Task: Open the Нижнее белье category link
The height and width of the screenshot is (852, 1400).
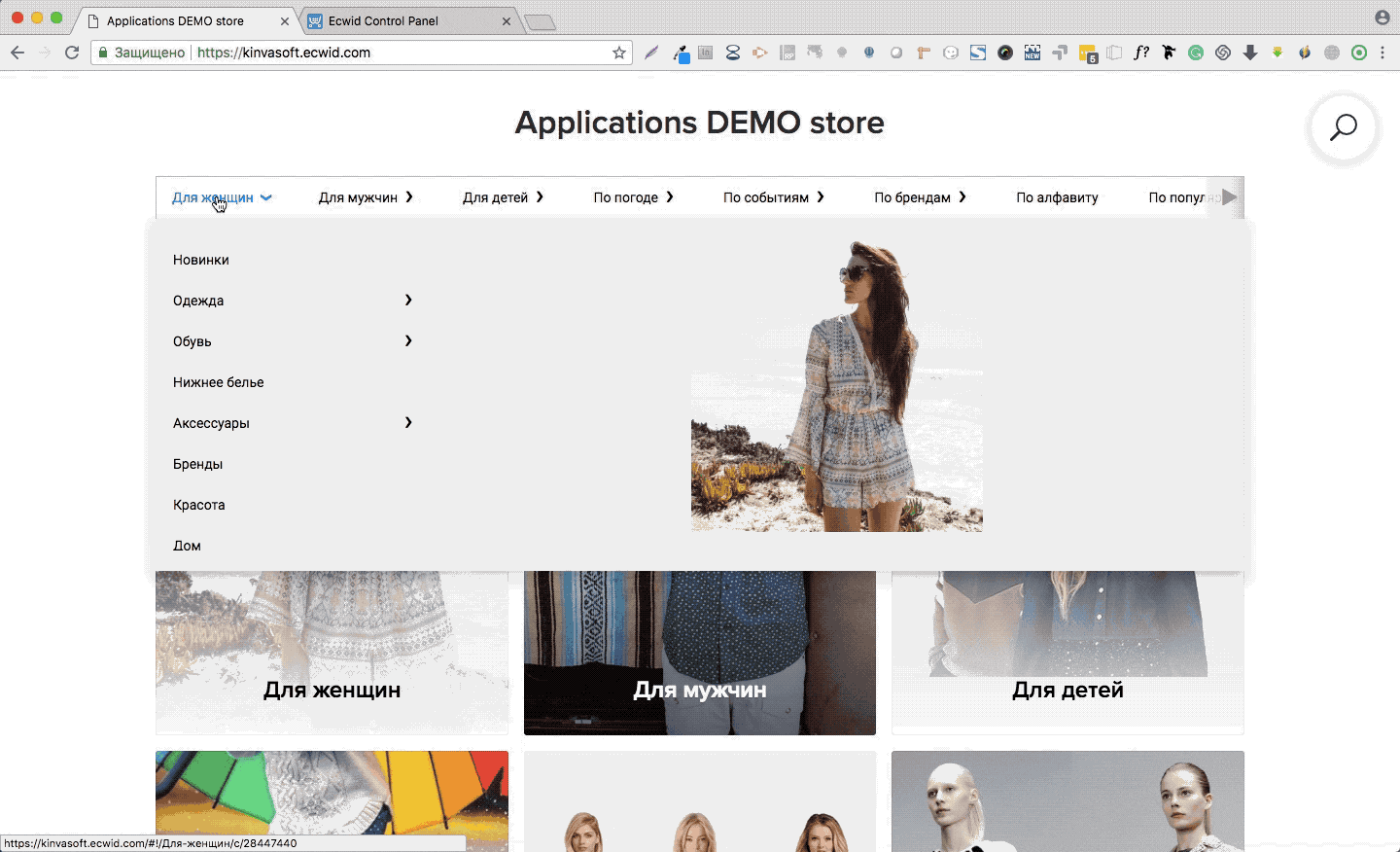Action: (219, 382)
